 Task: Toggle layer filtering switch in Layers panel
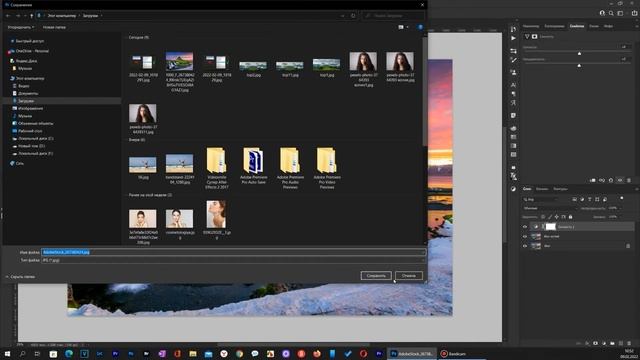(622, 198)
